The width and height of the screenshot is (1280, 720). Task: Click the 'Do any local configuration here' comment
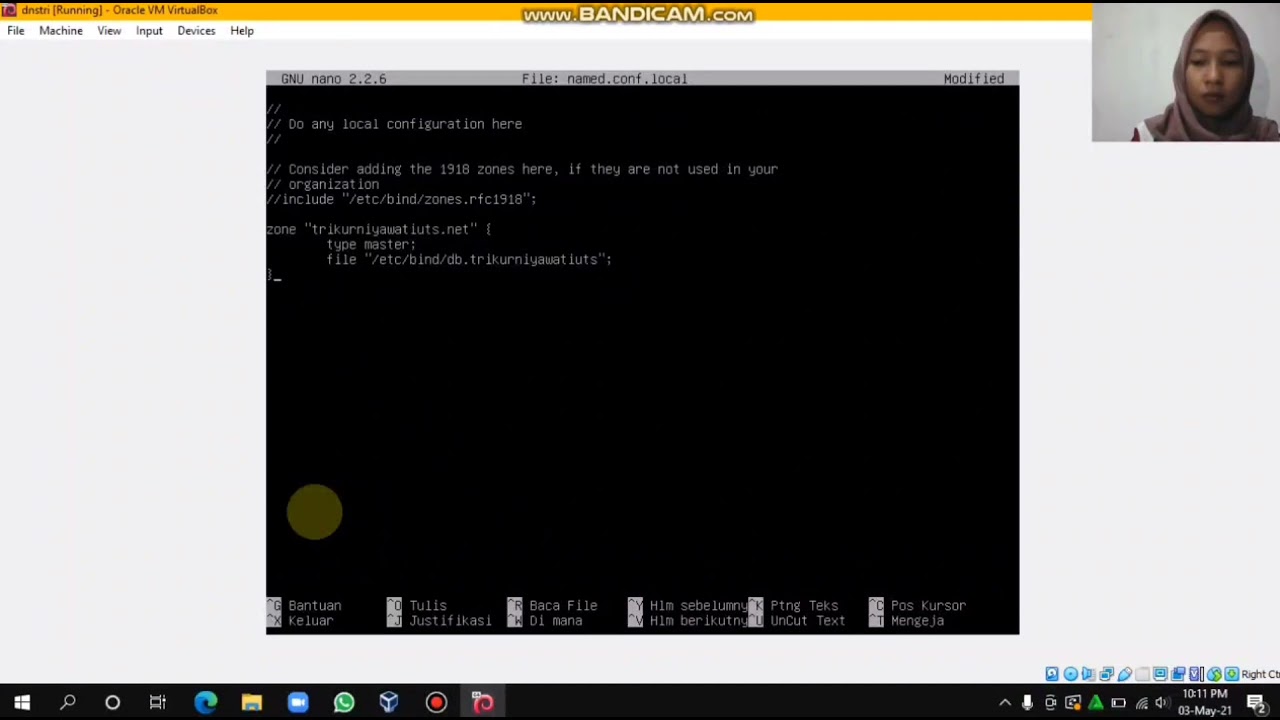pos(394,124)
